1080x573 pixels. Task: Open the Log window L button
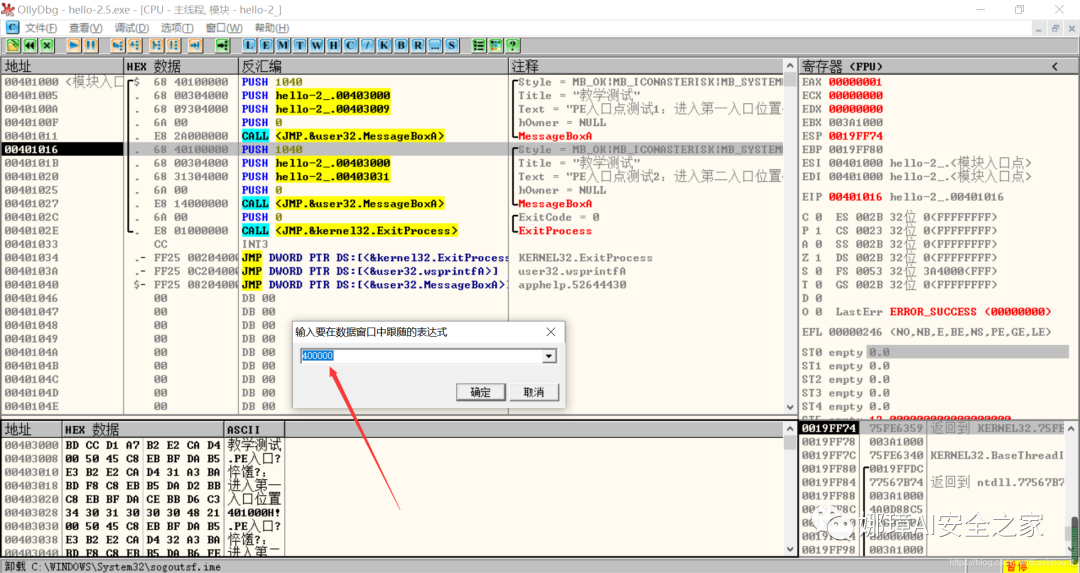[249, 45]
